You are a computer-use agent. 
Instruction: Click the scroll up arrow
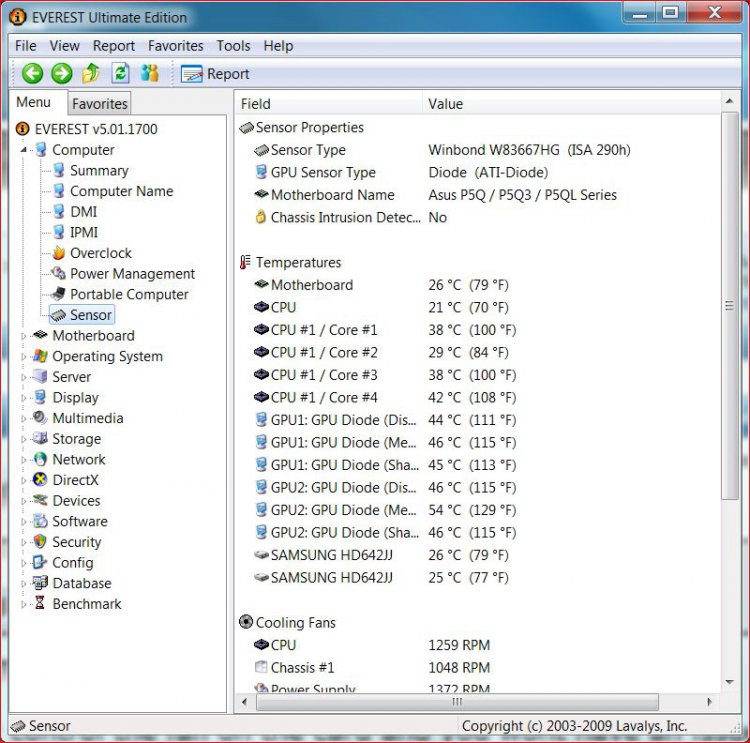[729, 101]
